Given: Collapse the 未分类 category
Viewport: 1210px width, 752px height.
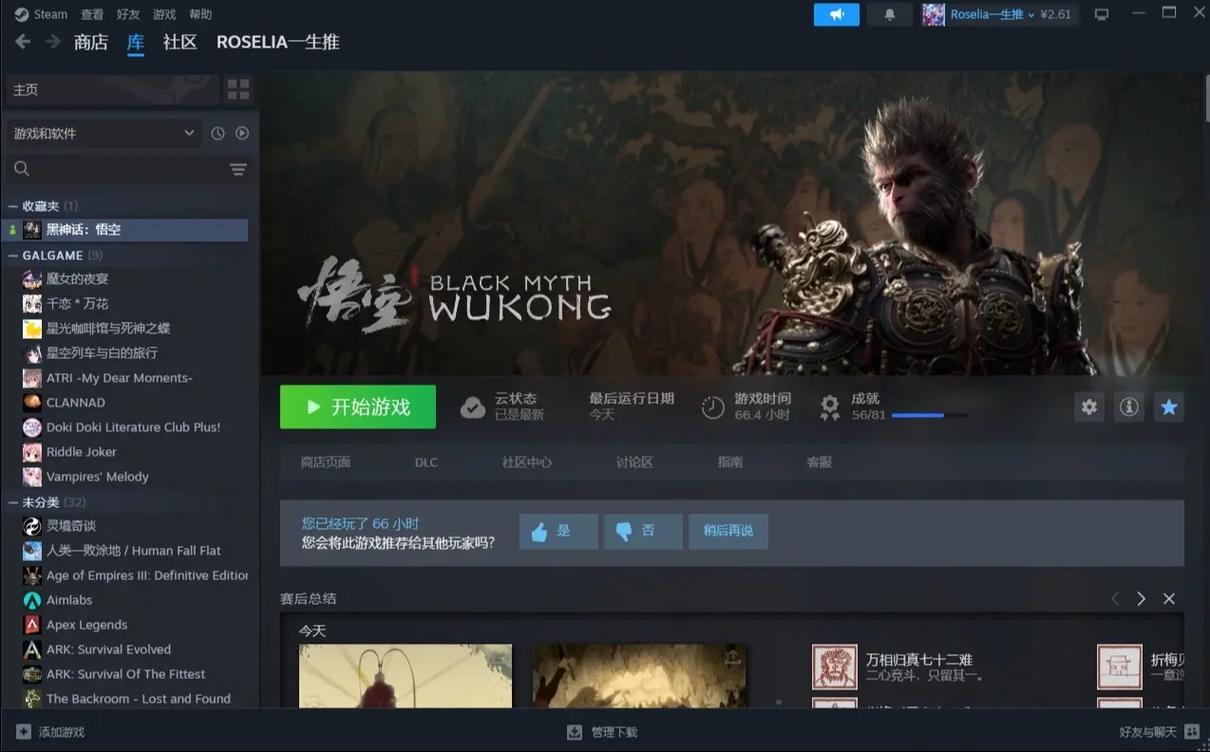Looking at the screenshot, I should click(14, 502).
